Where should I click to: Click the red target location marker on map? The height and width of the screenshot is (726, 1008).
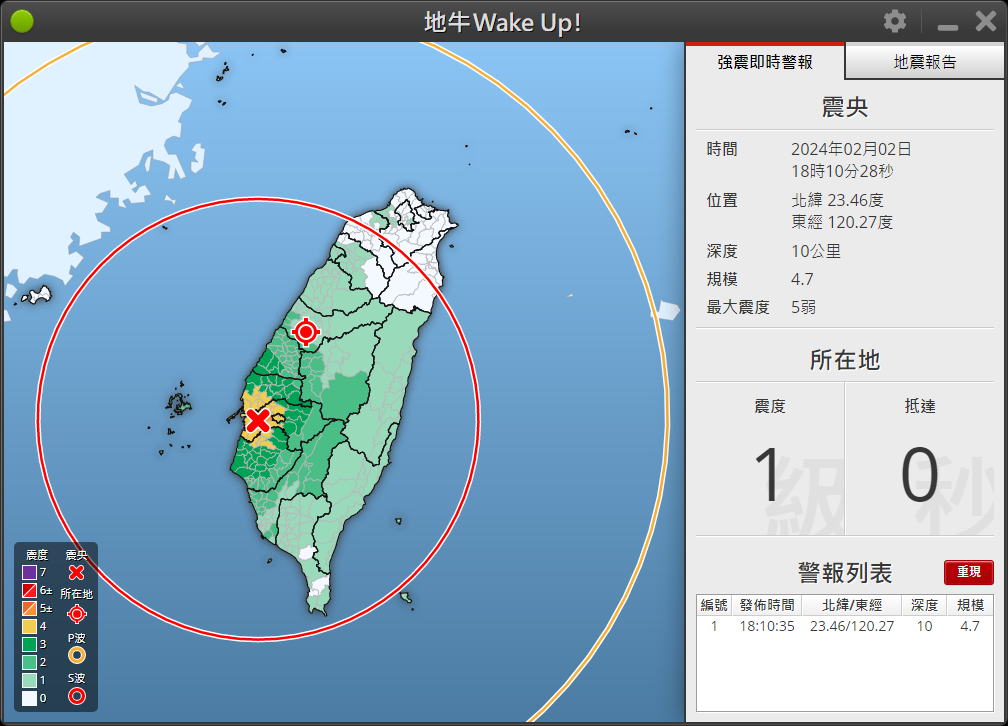pos(305,332)
